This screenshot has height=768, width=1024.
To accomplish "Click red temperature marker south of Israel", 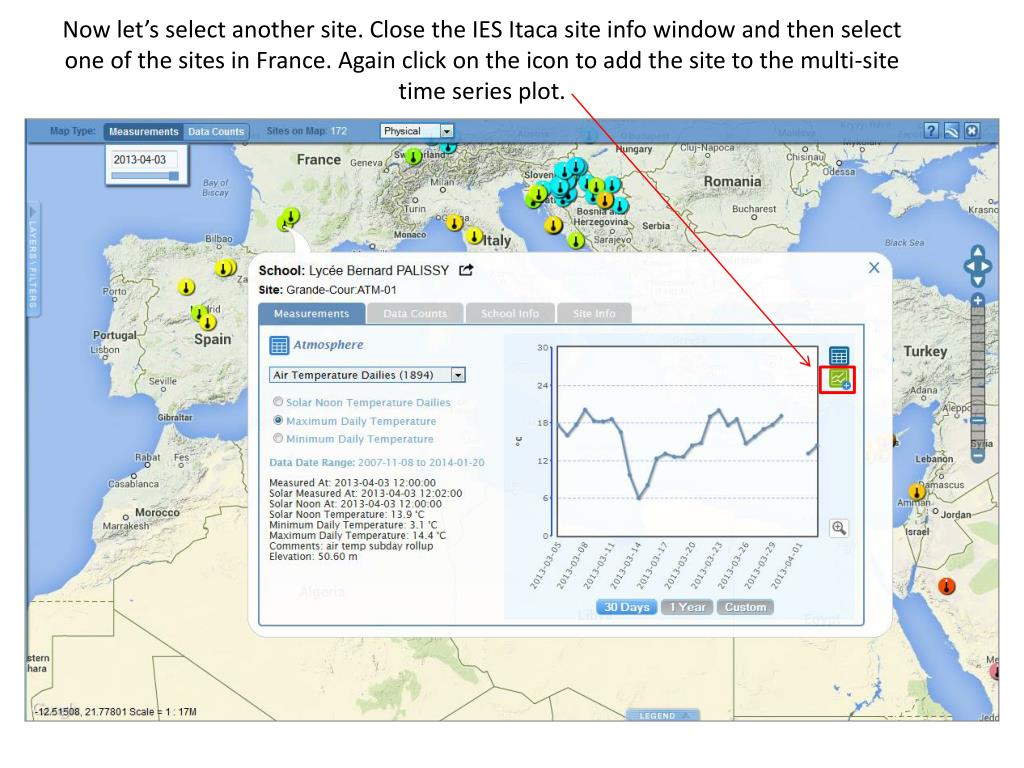I will click(946, 586).
